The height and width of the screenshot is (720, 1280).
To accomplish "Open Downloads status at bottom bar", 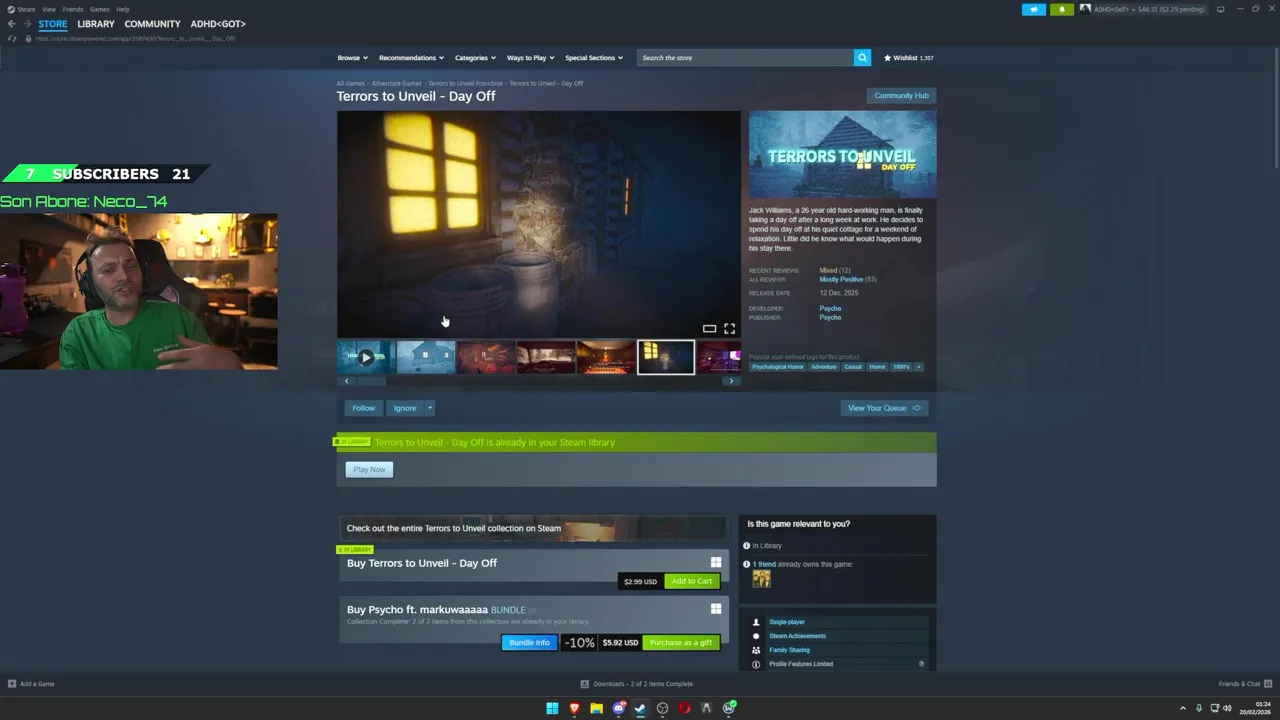I will point(637,684).
